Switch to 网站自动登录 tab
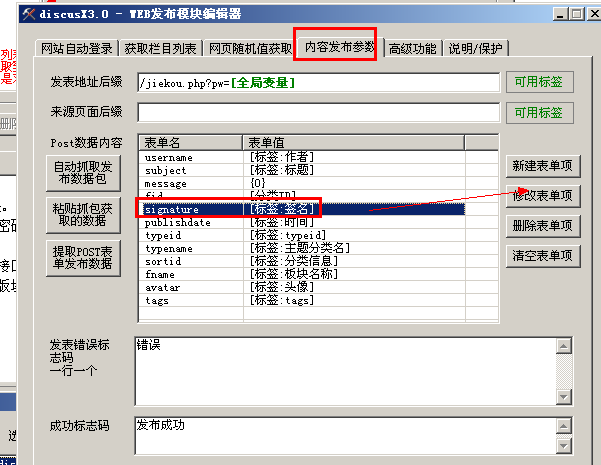The height and width of the screenshot is (465, 601). (75, 49)
